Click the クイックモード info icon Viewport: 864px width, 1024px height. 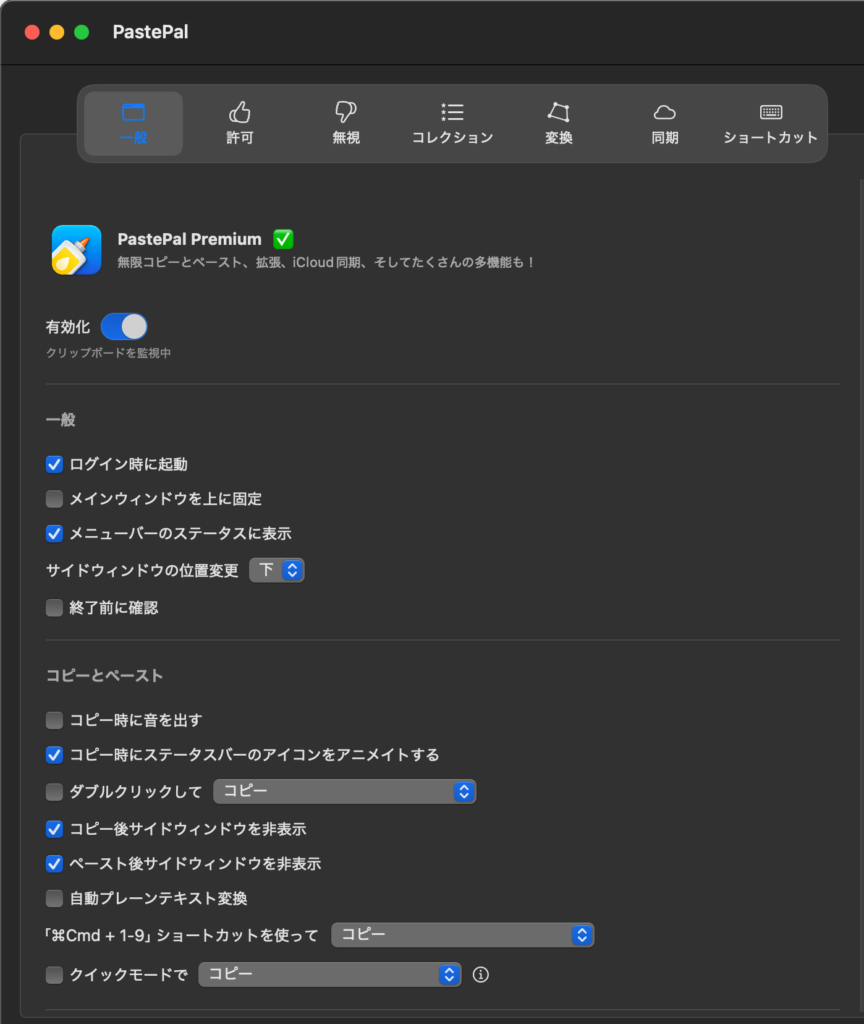481,975
